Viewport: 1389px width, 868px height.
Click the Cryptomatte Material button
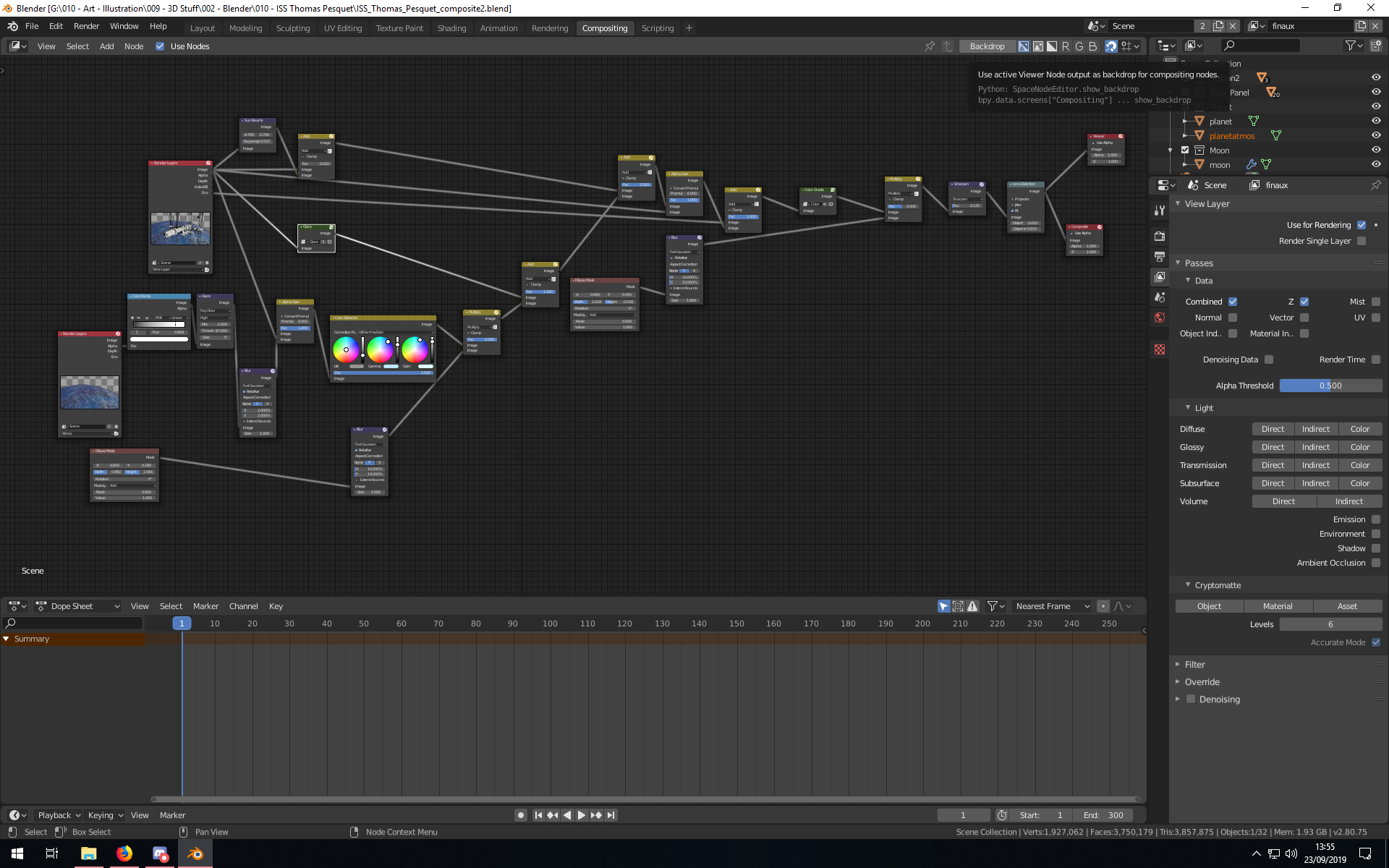point(1278,606)
